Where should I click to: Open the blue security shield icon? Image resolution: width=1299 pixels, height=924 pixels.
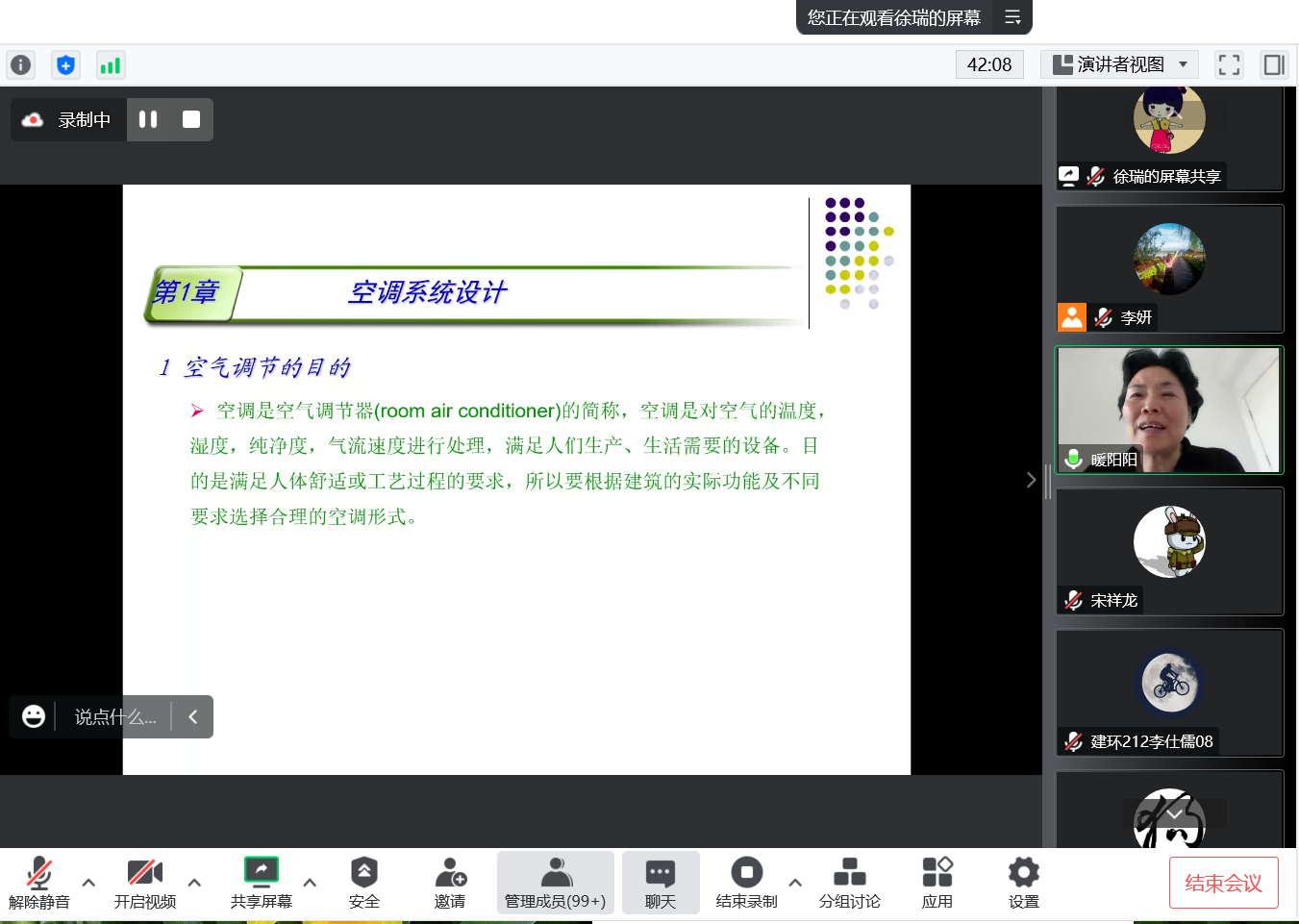pos(65,65)
